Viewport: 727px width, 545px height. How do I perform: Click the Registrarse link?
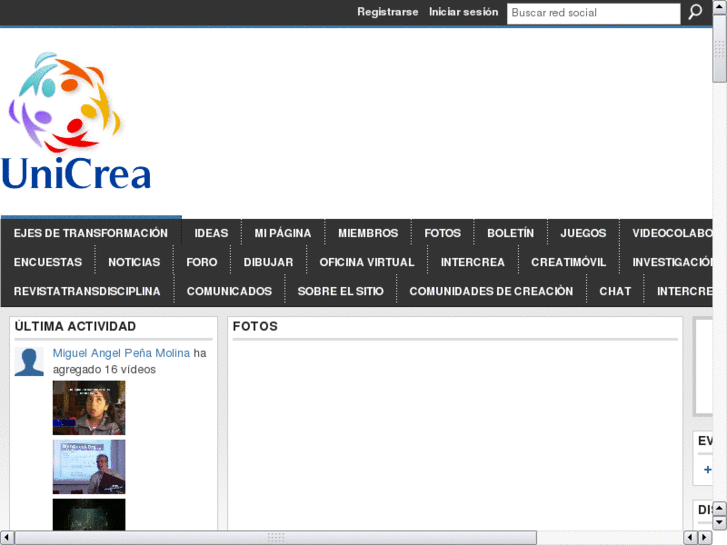388,12
